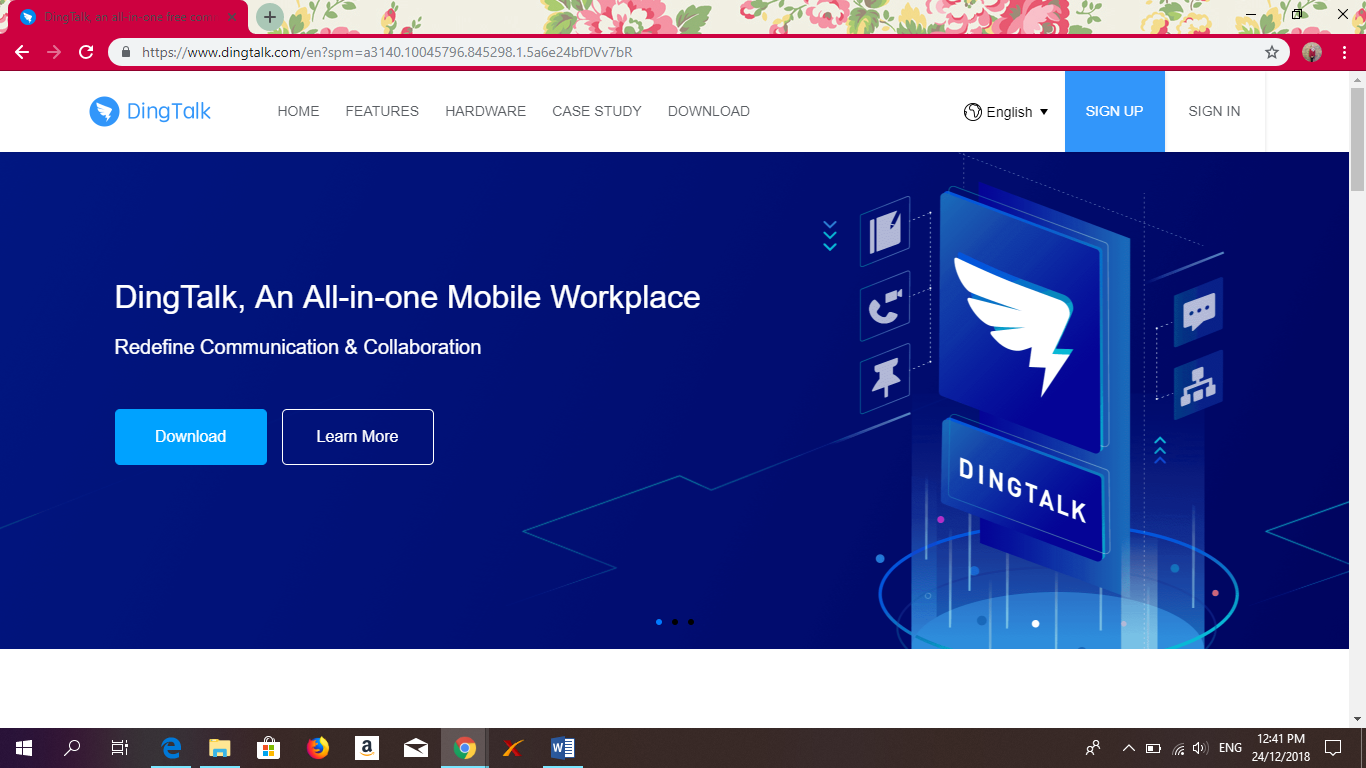Click the browser forward arrow
The width and height of the screenshot is (1366, 768).
pos(54,52)
